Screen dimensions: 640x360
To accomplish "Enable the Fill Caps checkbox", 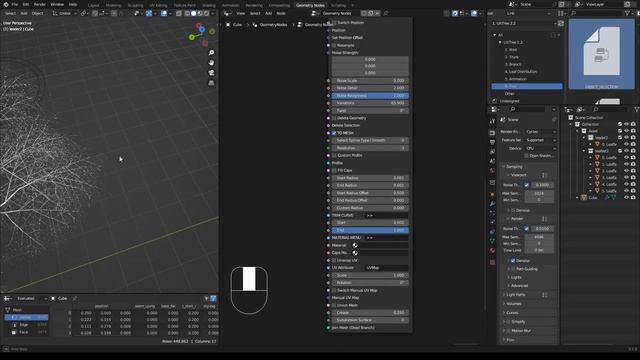I will coord(334,170).
